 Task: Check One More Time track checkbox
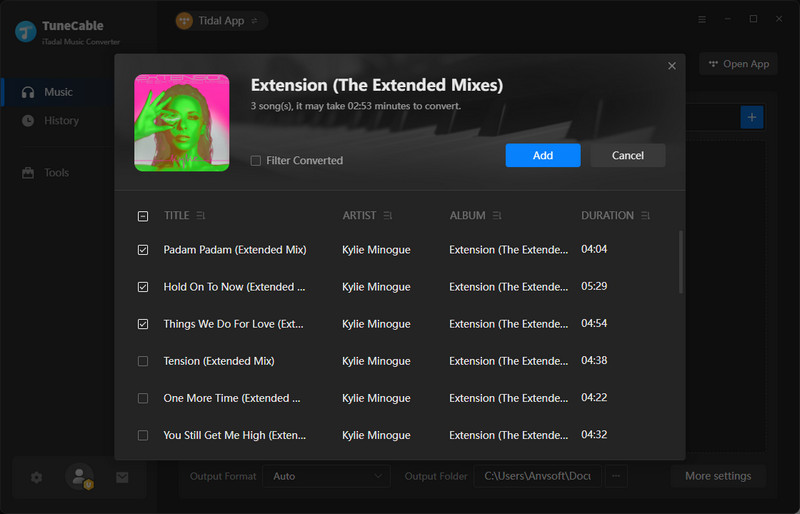[x=143, y=398]
